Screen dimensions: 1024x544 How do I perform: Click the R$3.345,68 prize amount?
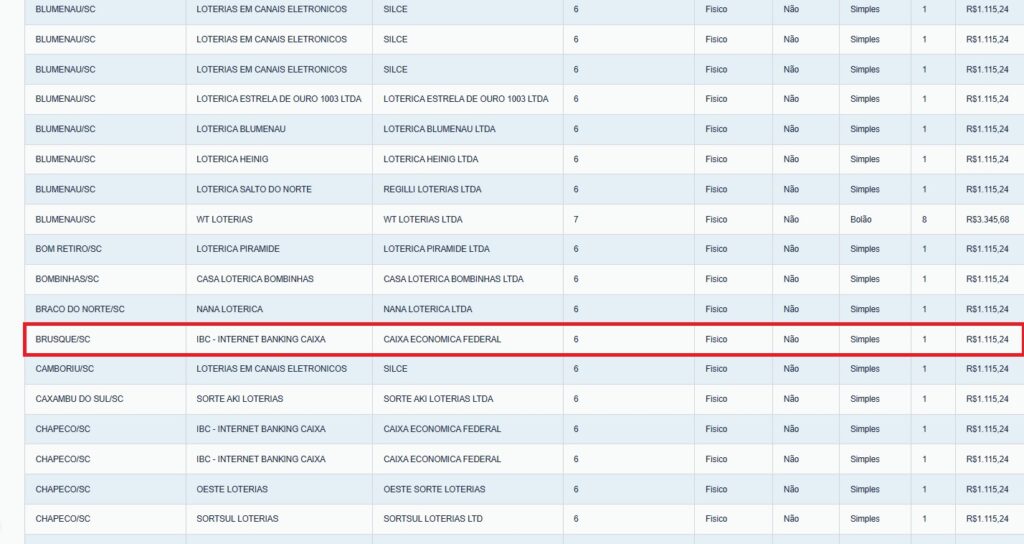pos(987,219)
